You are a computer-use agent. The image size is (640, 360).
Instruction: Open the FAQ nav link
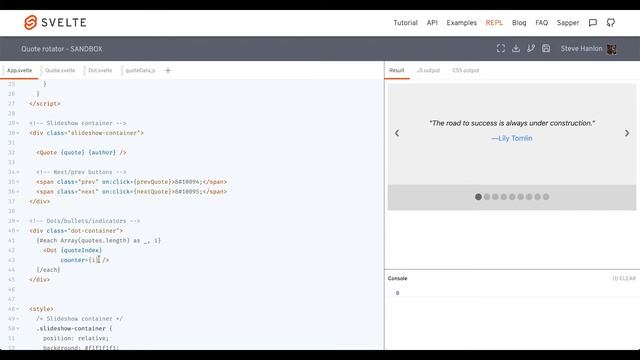coord(541,23)
